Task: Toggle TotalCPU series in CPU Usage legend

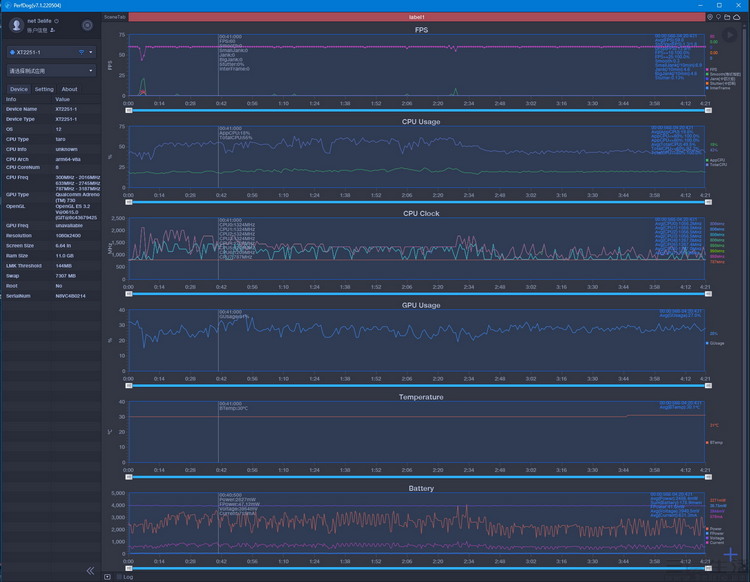Action: (x=716, y=165)
